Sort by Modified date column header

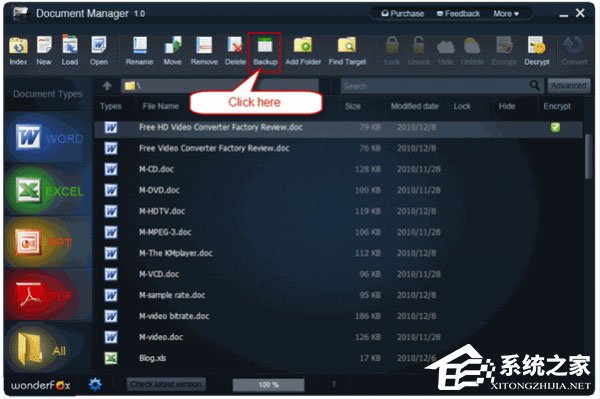tap(414, 106)
